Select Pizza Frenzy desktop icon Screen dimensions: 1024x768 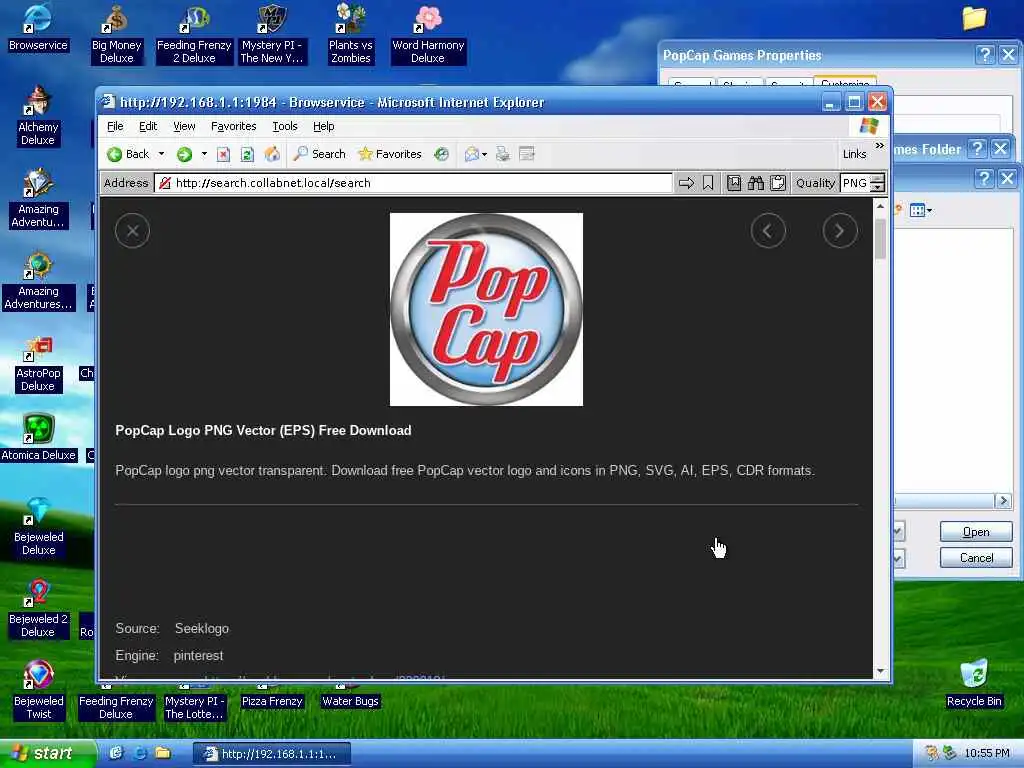coord(272,701)
